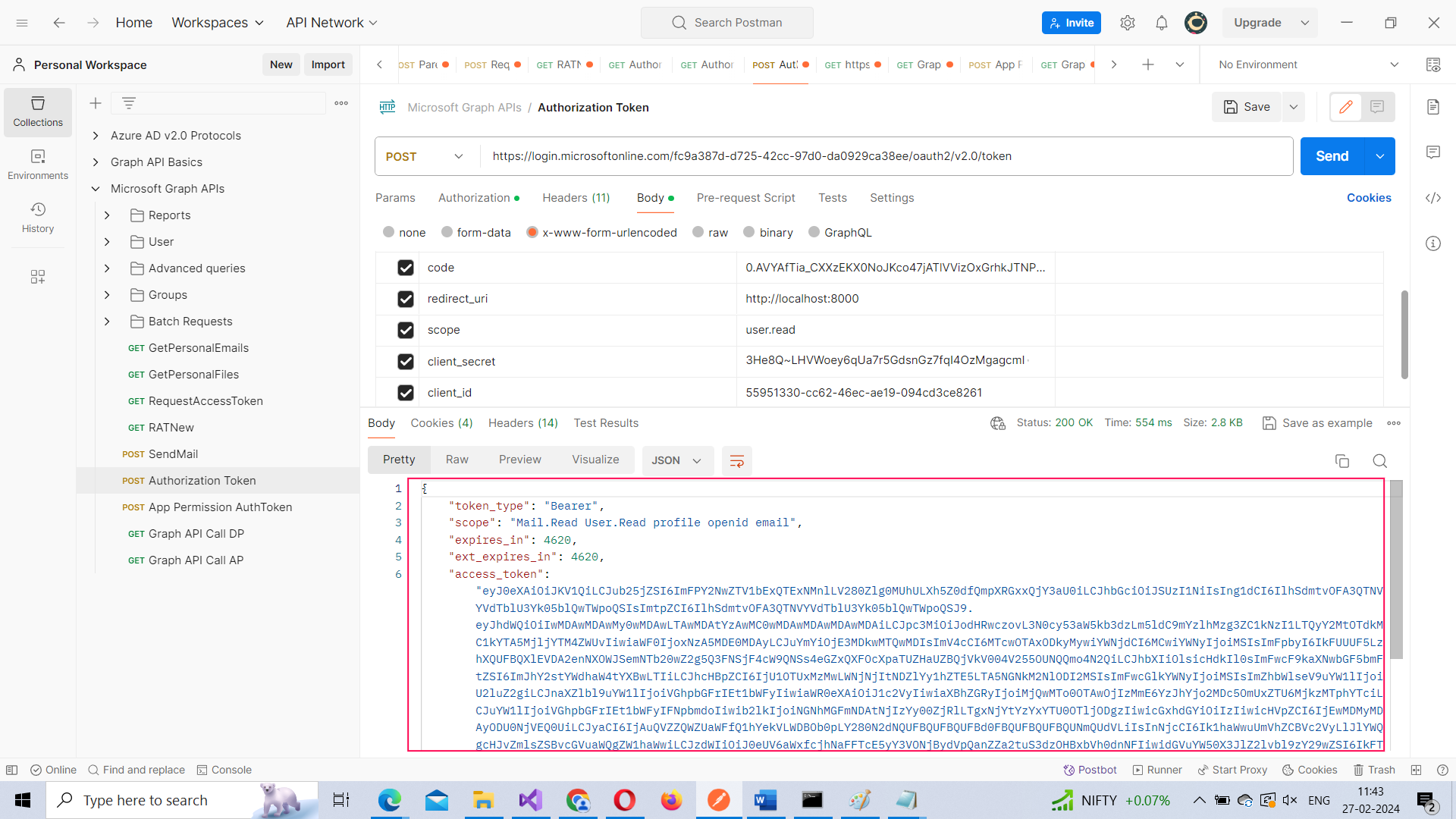The width and height of the screenshot is (1456, 819).
Task: Open the Cookies link
Action: click(x=1369, y=198)
